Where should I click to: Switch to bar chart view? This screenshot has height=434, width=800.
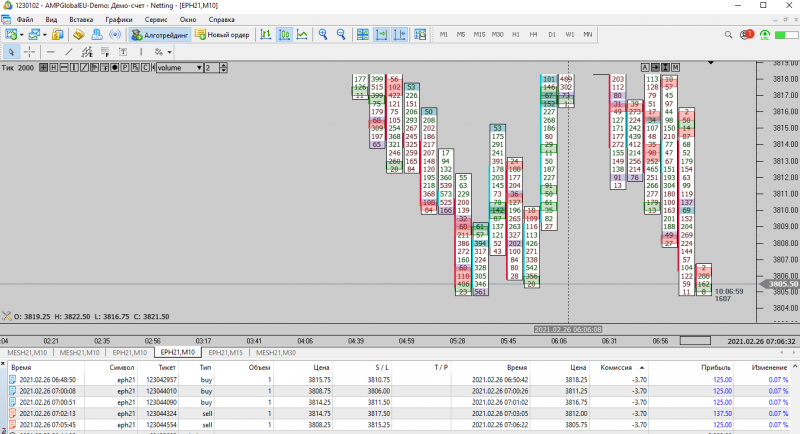[266, 35]
